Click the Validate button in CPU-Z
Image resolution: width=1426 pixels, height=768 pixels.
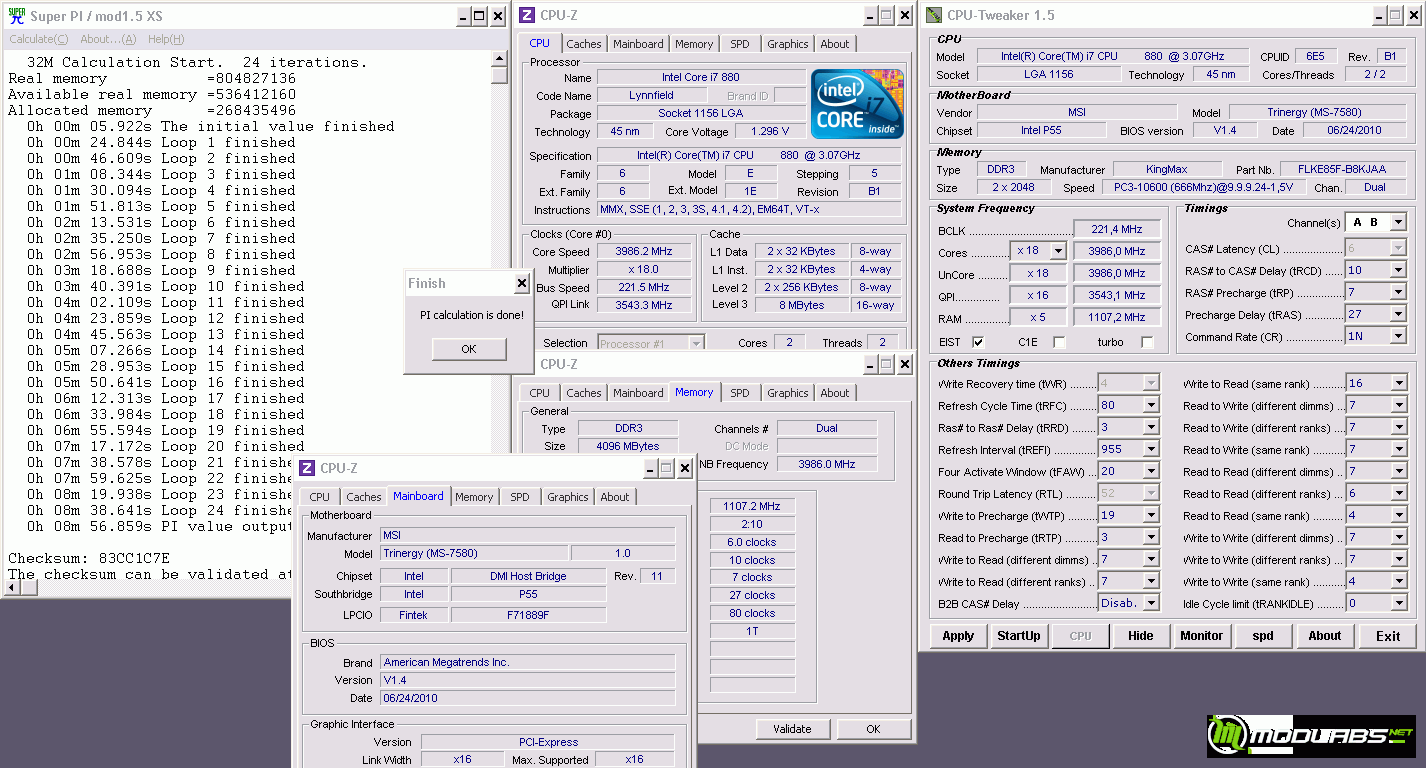792,729
